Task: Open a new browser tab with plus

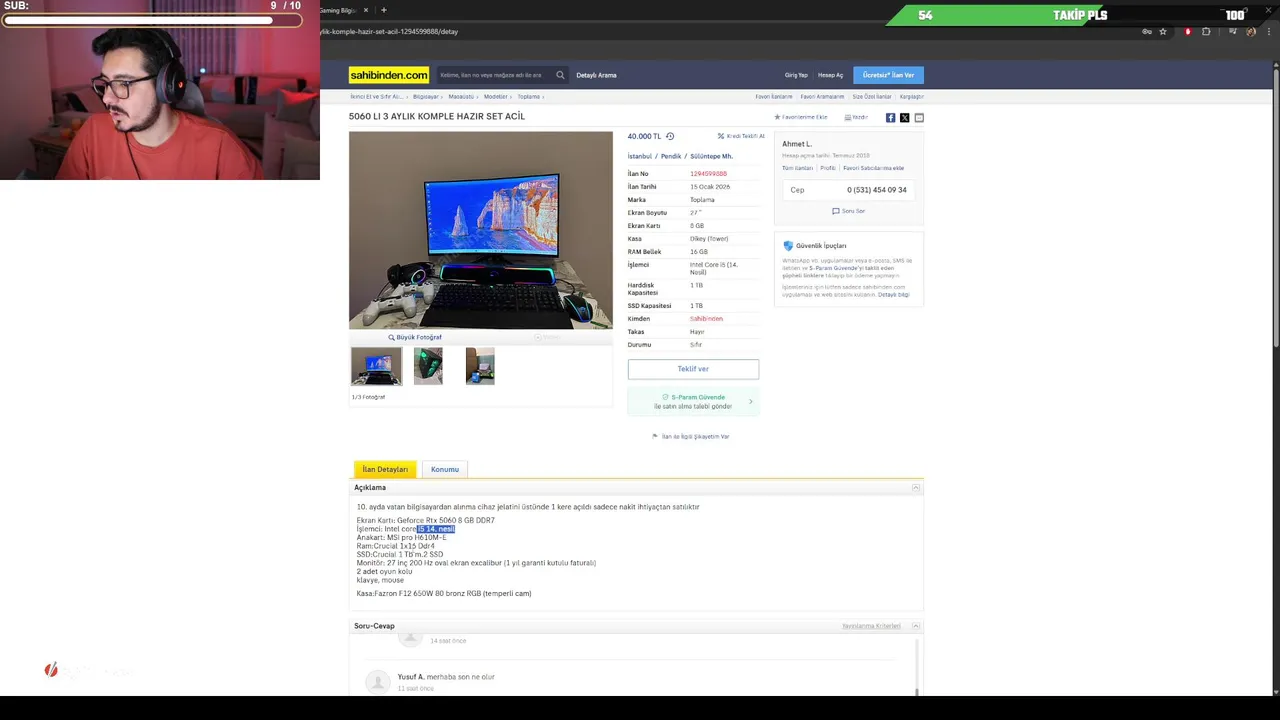Action: point(384,10)
